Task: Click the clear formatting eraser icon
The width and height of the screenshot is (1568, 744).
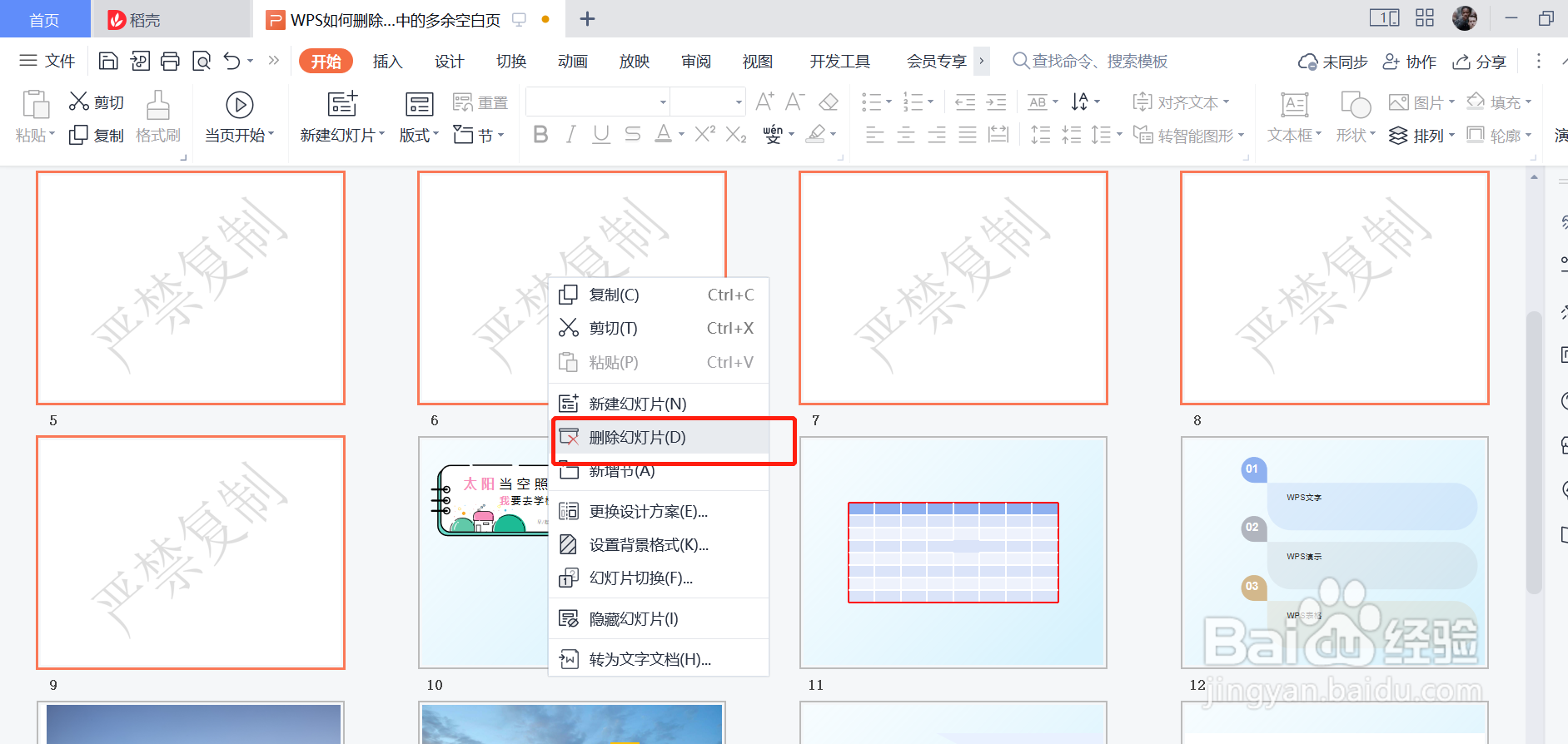Action: [829, 102]
